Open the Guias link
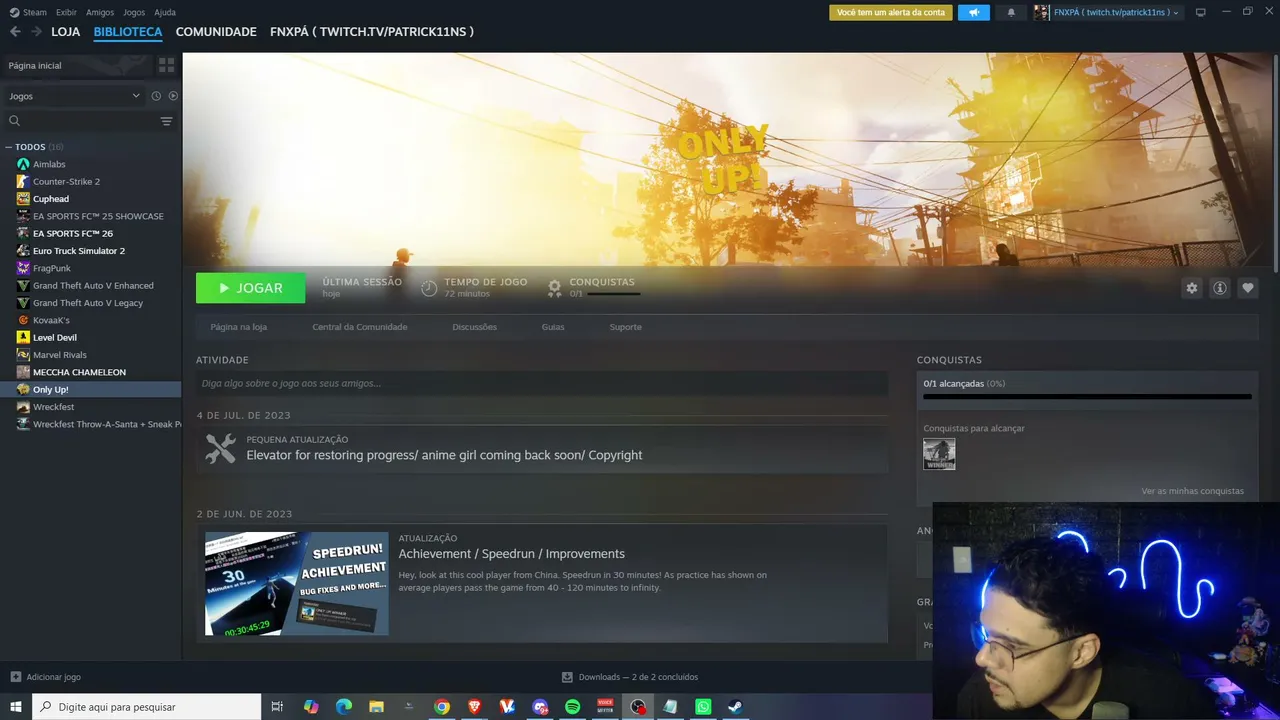The height and width of the screenshot is (720, 1280). 553,327
